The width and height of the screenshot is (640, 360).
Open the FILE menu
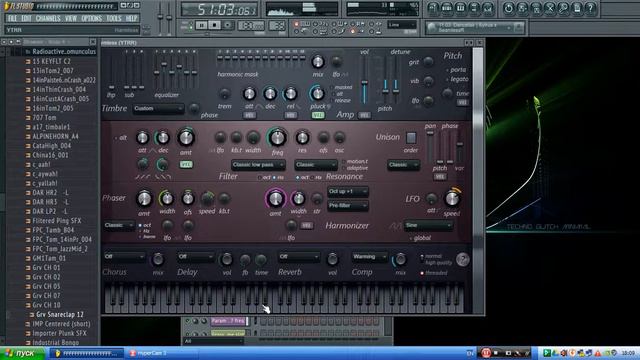(x=13, y=18)
